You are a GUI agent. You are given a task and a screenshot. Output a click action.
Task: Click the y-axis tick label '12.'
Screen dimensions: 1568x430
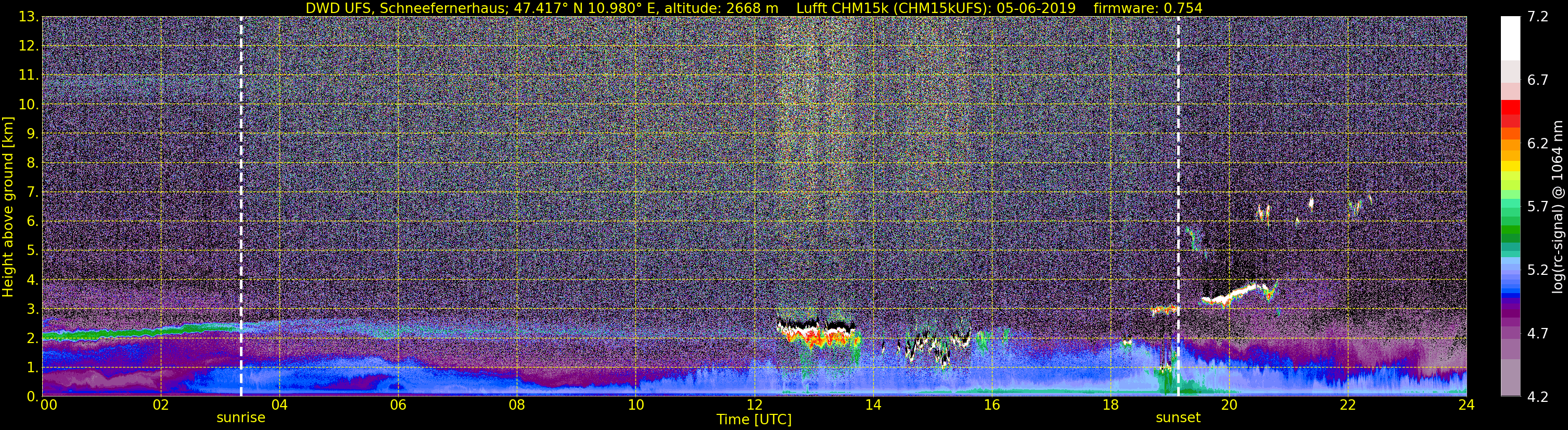pos(29,46)
